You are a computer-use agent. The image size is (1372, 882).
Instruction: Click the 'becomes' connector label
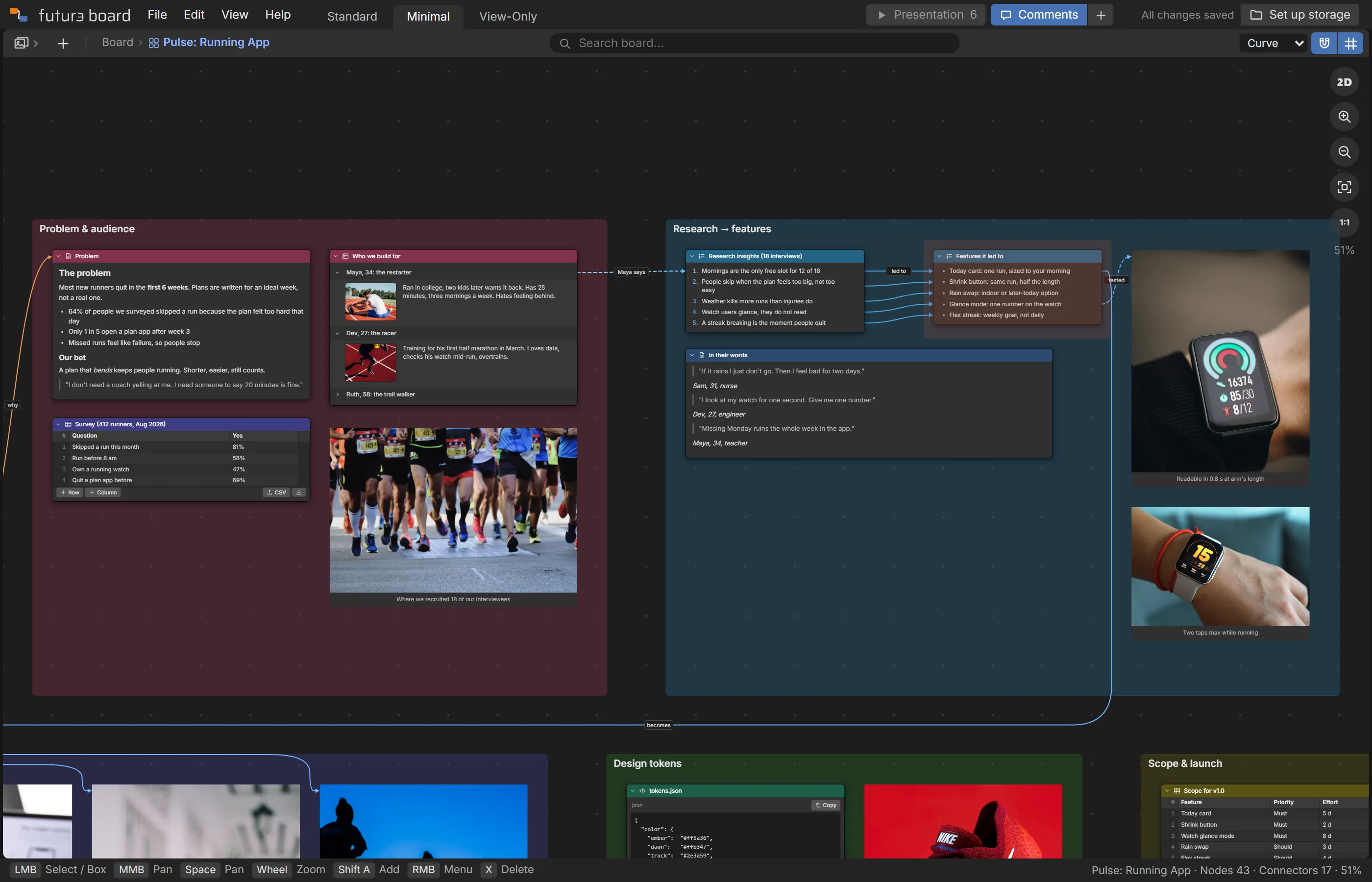(658, 725)
